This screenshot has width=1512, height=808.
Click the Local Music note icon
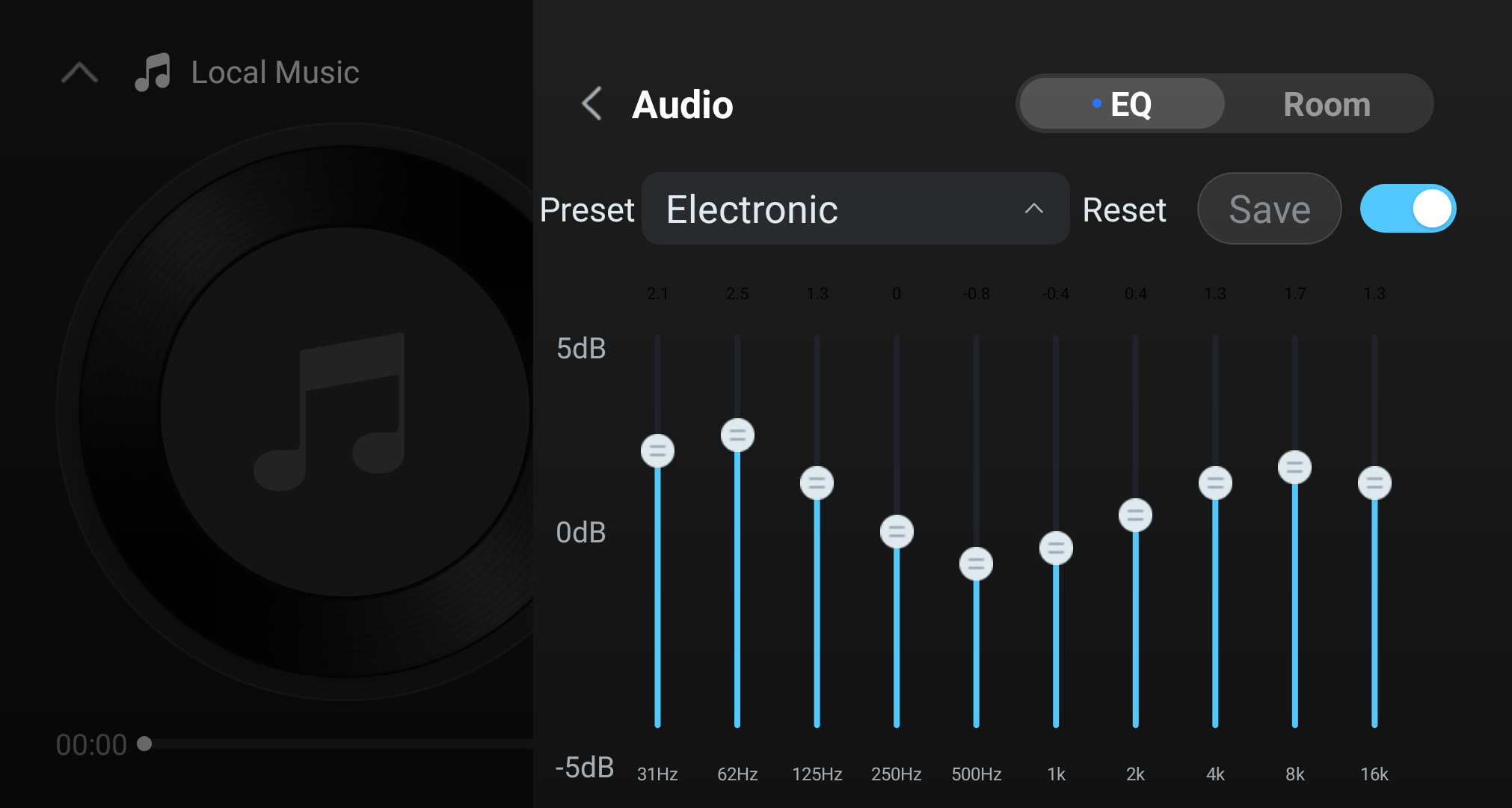(153, 72)
